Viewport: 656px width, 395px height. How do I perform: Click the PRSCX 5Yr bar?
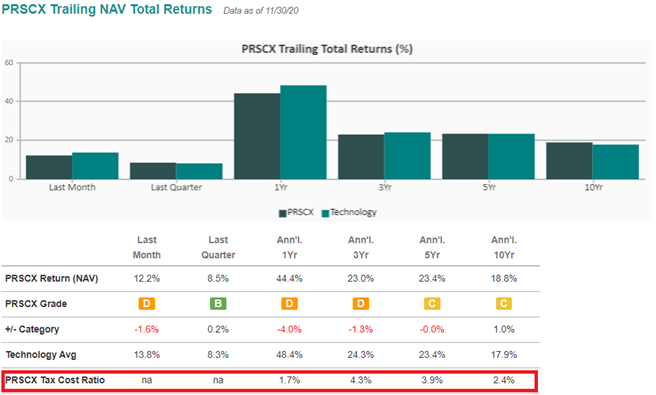coord(465,156)
